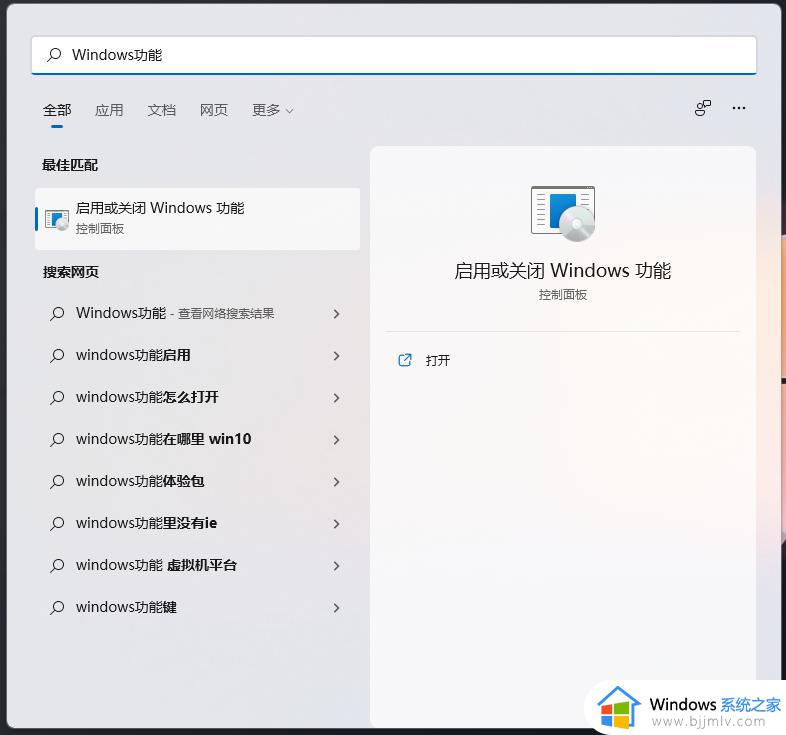Open the three-dot more options menu
The width and height of the screenshot is (786, 735).
[x=739, y=108]
